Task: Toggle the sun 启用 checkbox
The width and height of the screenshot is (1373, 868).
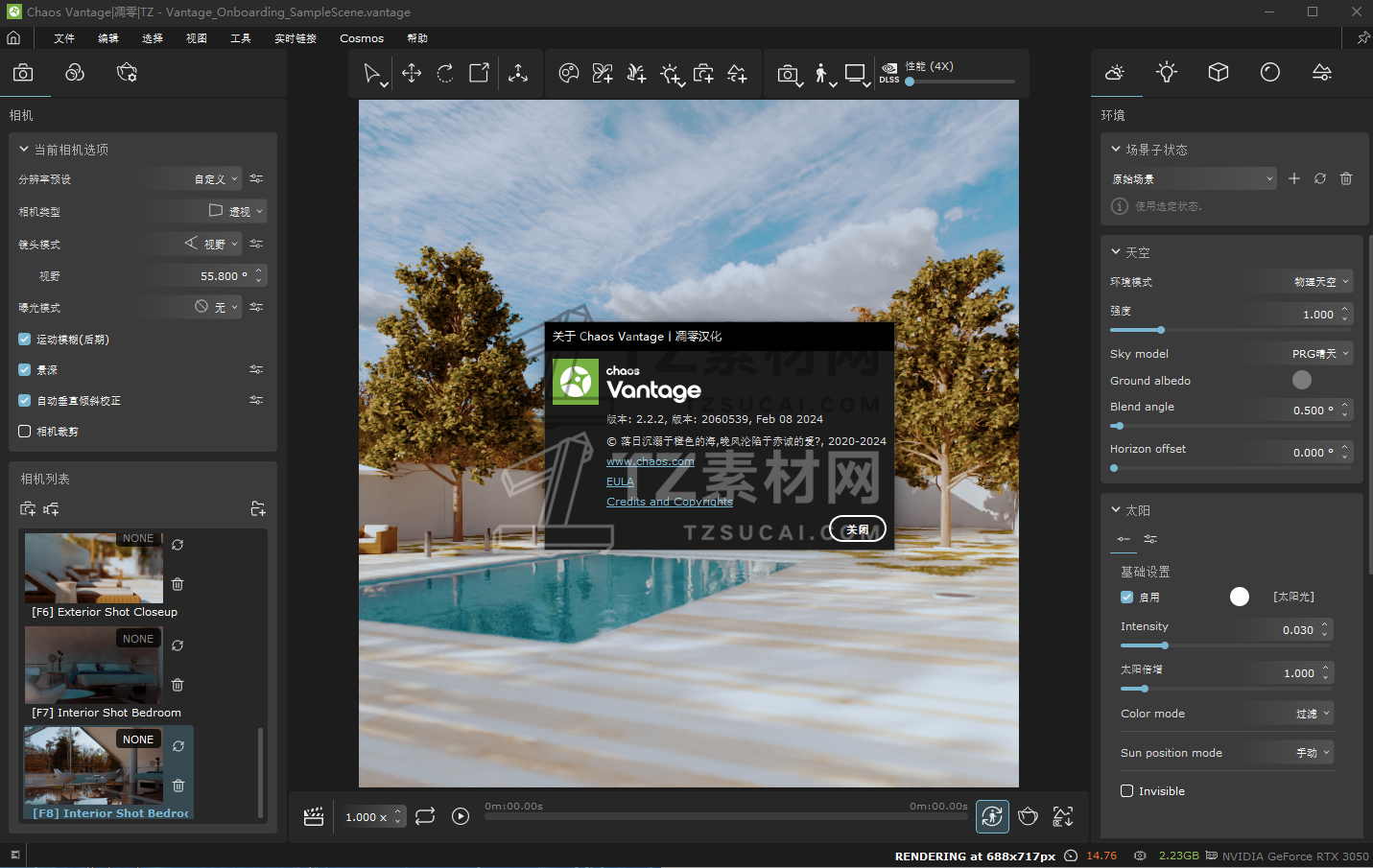Action: click(x=1127, y=598)
